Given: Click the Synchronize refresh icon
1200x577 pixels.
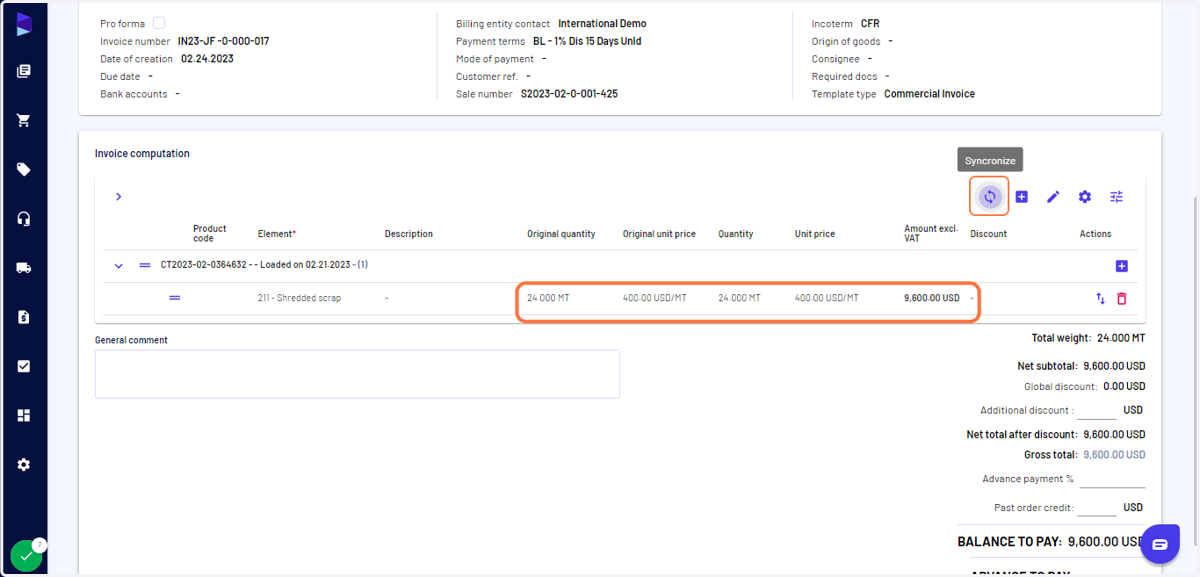Looking at the screenshot, I should pos(989,196).
